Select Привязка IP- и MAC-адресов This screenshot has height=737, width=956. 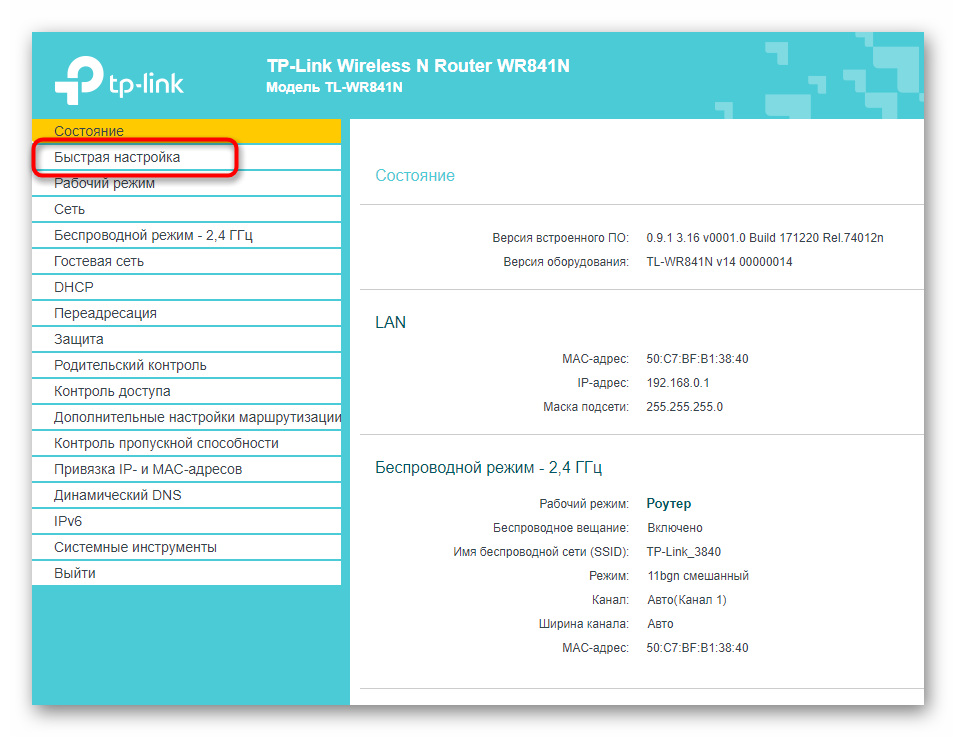click(148, 469)
